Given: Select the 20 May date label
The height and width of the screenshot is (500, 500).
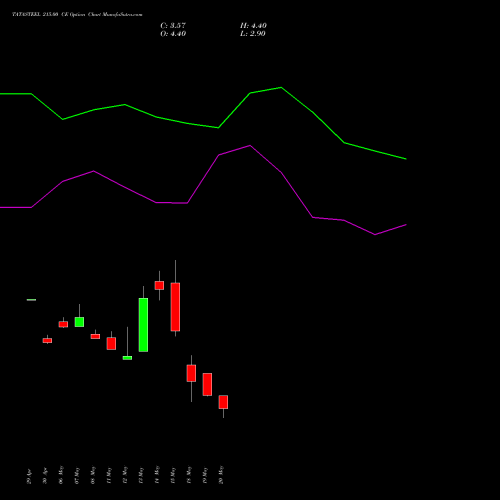Looking at the screenshot, I should point(221,475).
